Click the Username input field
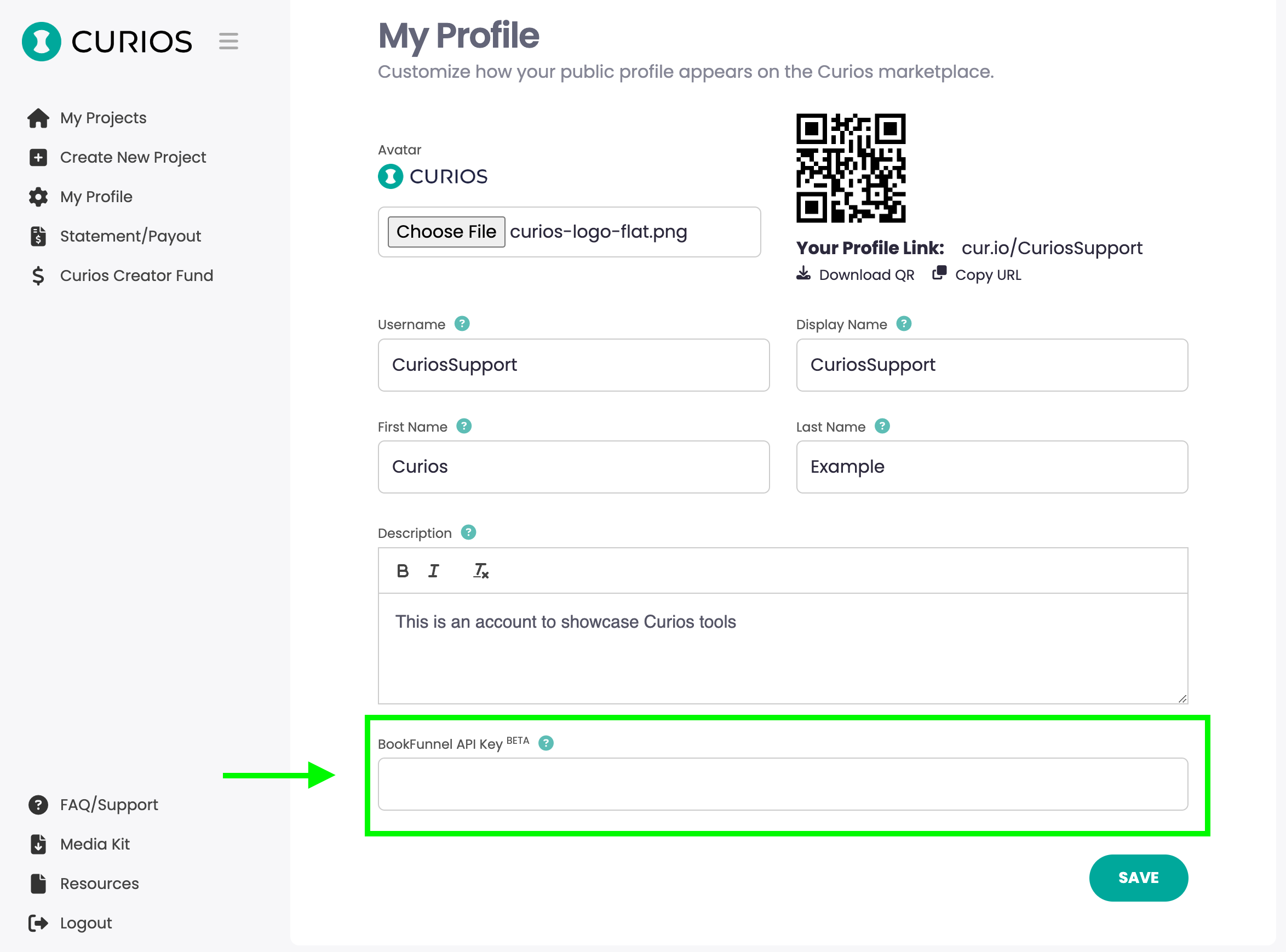Image resolution: width=1286 pixels, height=952 pixels. coord(574,365)
